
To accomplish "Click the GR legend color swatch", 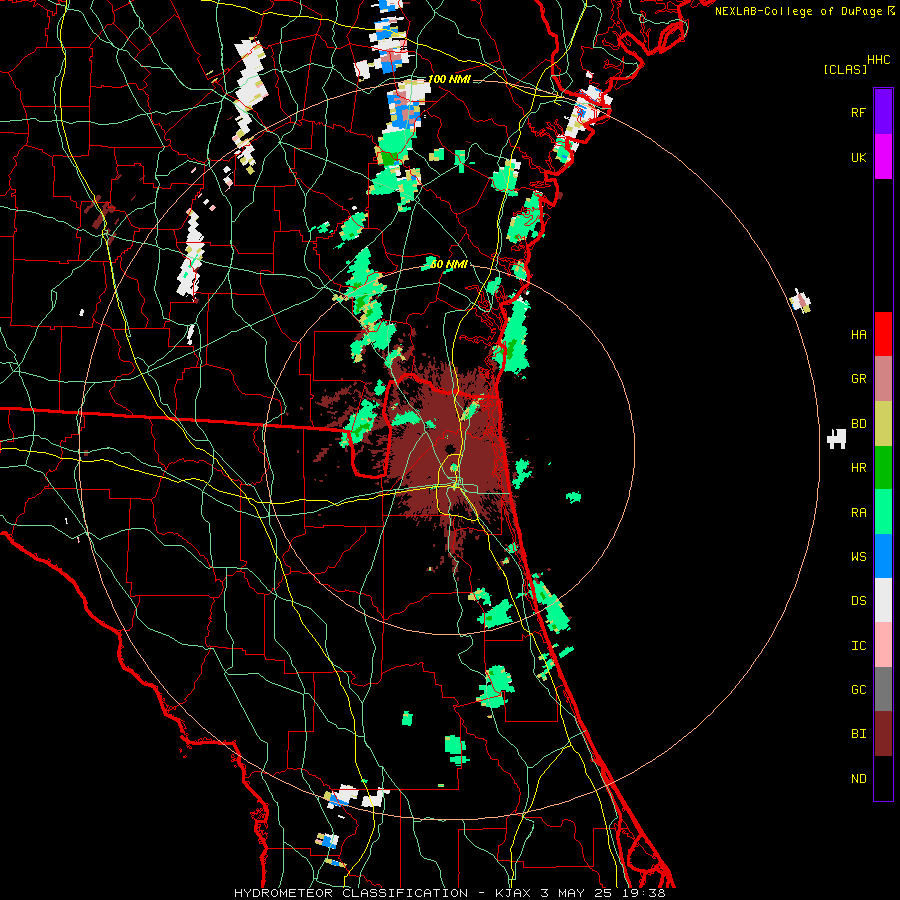I will tap(883, 379).
